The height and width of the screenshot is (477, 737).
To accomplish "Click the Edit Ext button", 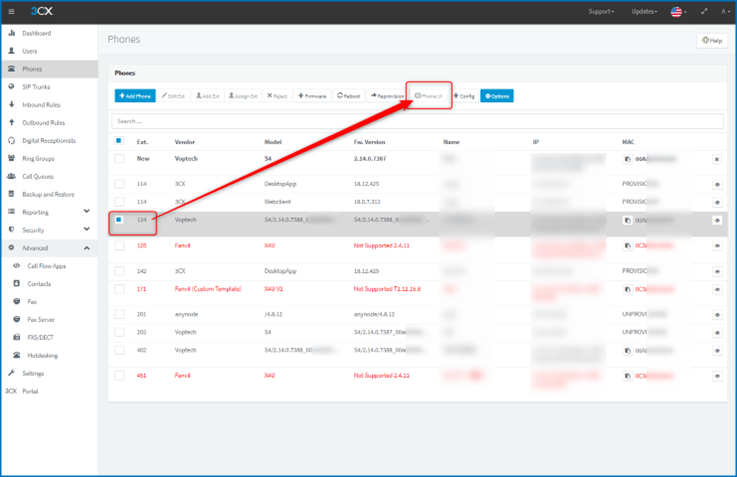I will coord(173,96).
